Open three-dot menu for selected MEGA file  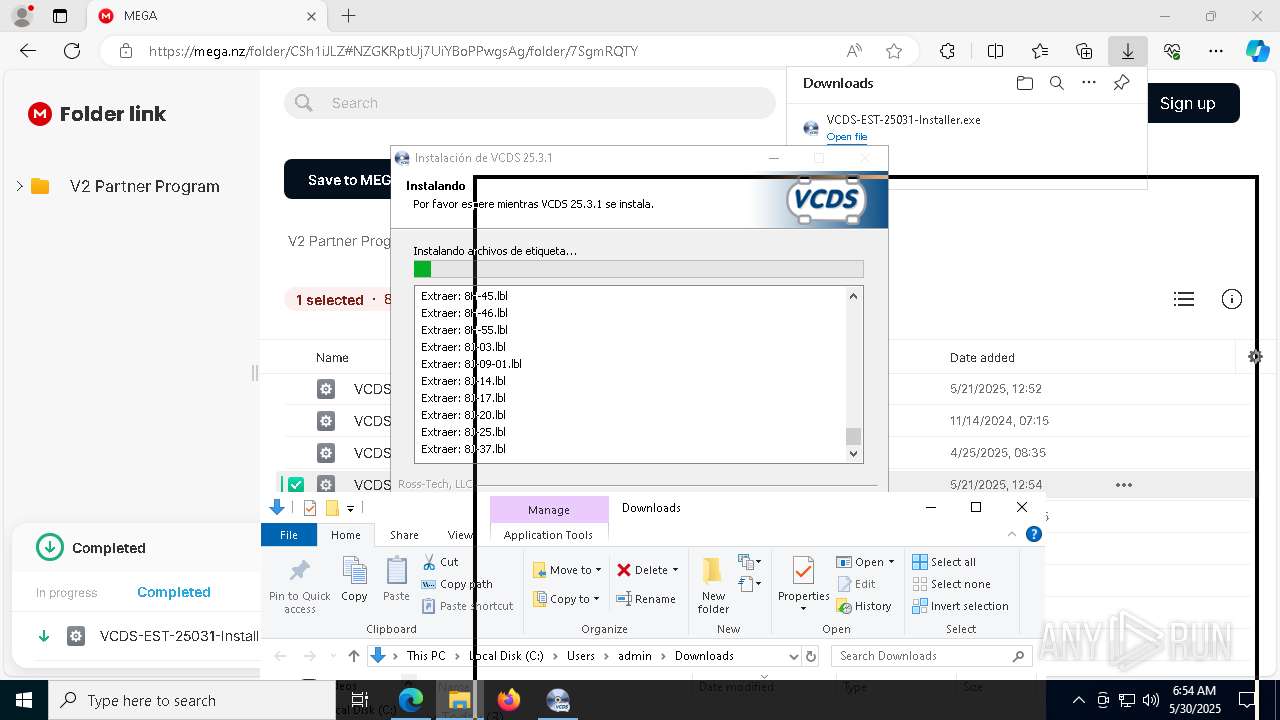(x=1124, y=485)
